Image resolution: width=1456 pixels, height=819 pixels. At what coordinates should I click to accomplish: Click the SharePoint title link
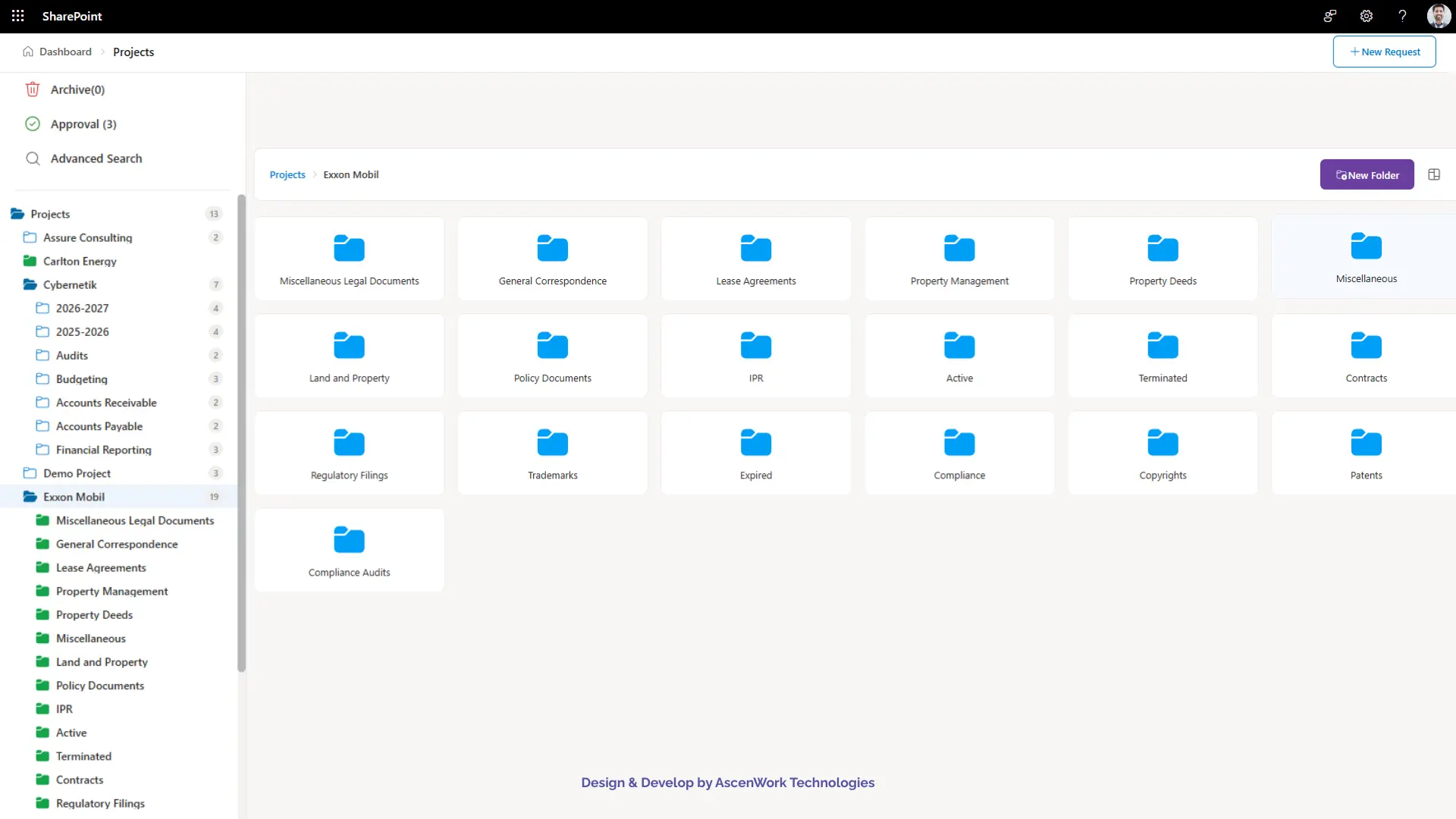pyautogui.click(x=72, y=16)
